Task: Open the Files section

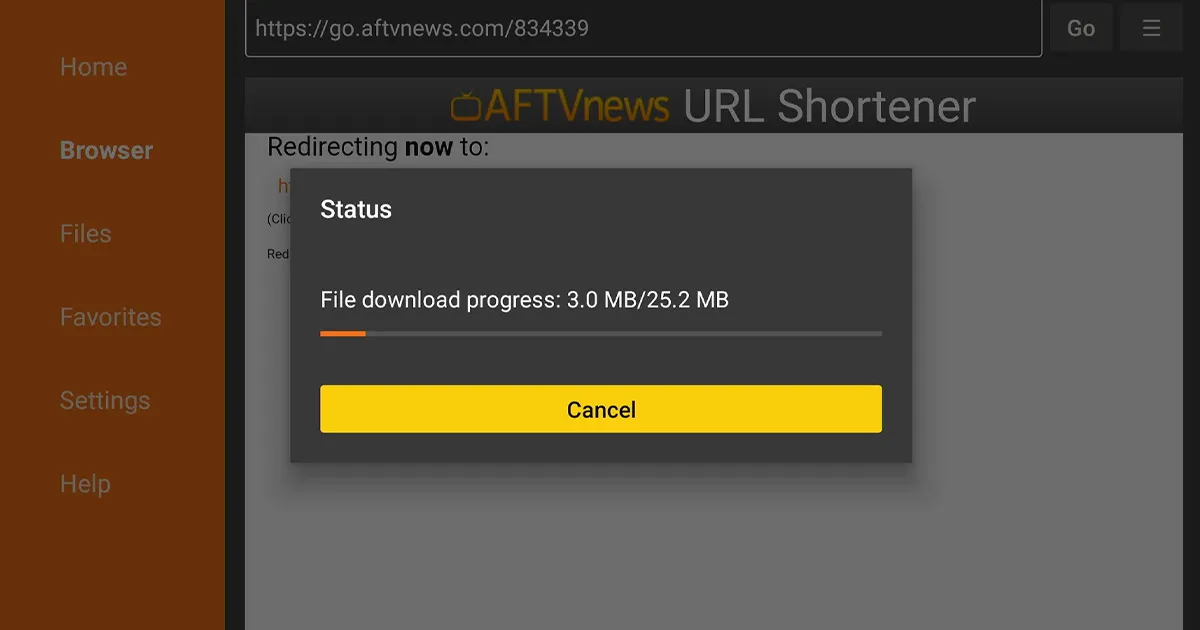Action: tap(85, 233)
